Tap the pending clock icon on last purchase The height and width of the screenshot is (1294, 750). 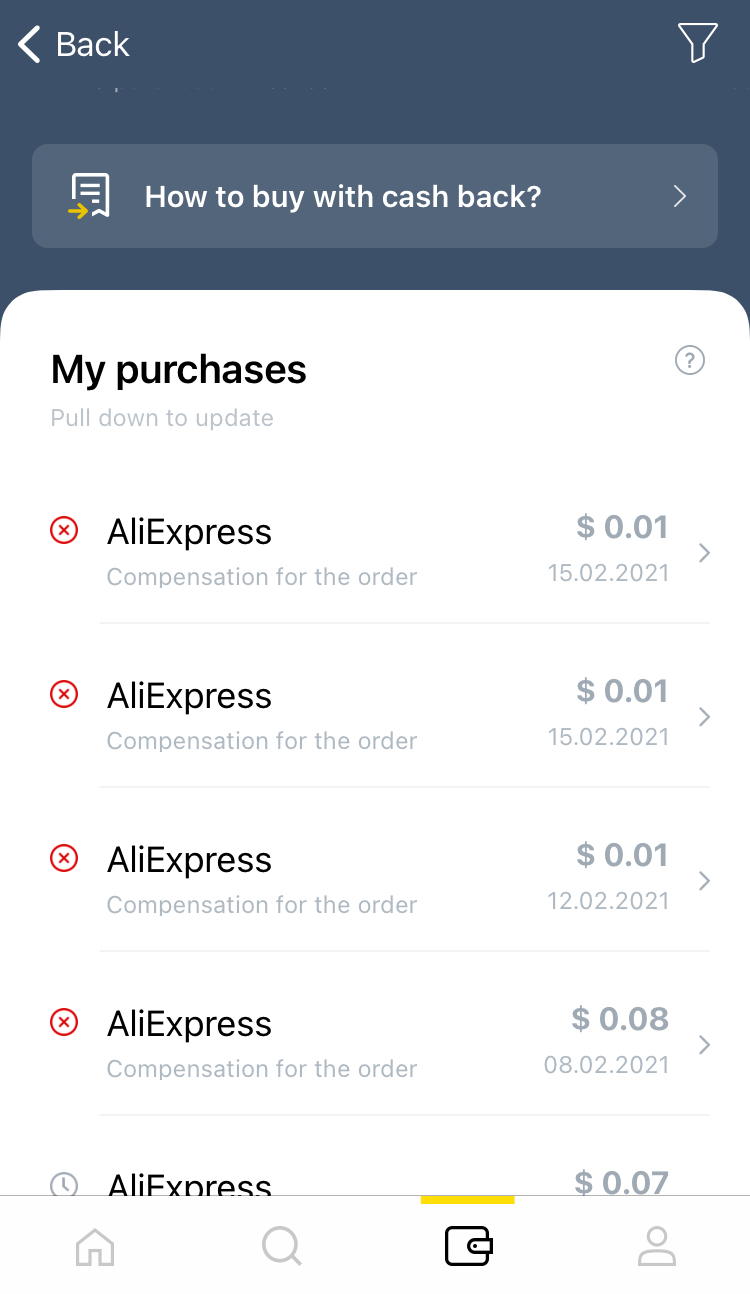click(64, 1185)
